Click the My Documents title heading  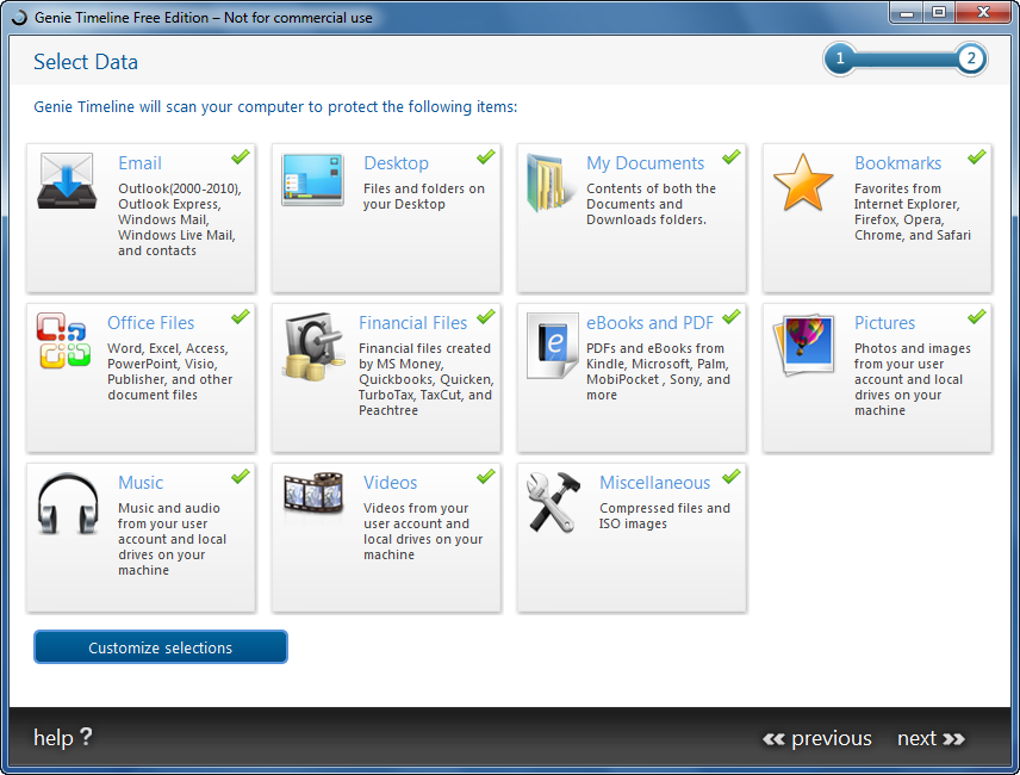tap(645, 163)
